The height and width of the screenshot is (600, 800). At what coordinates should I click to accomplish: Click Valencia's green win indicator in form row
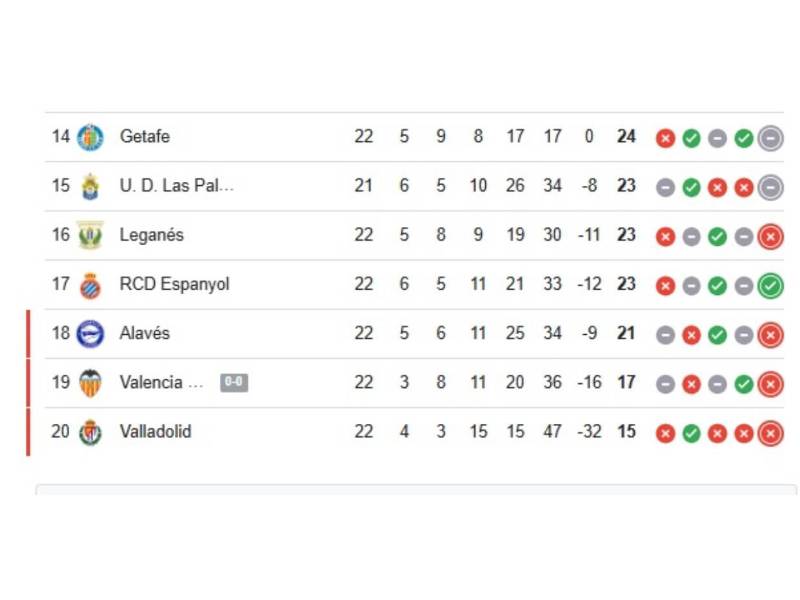[x=743, y=383]
